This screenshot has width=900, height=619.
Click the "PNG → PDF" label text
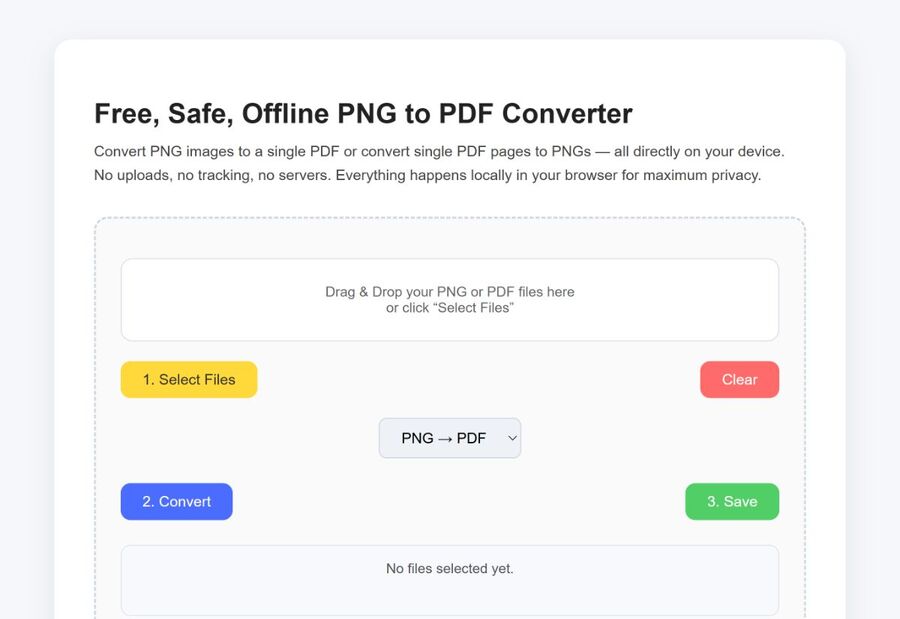(443, 438)
